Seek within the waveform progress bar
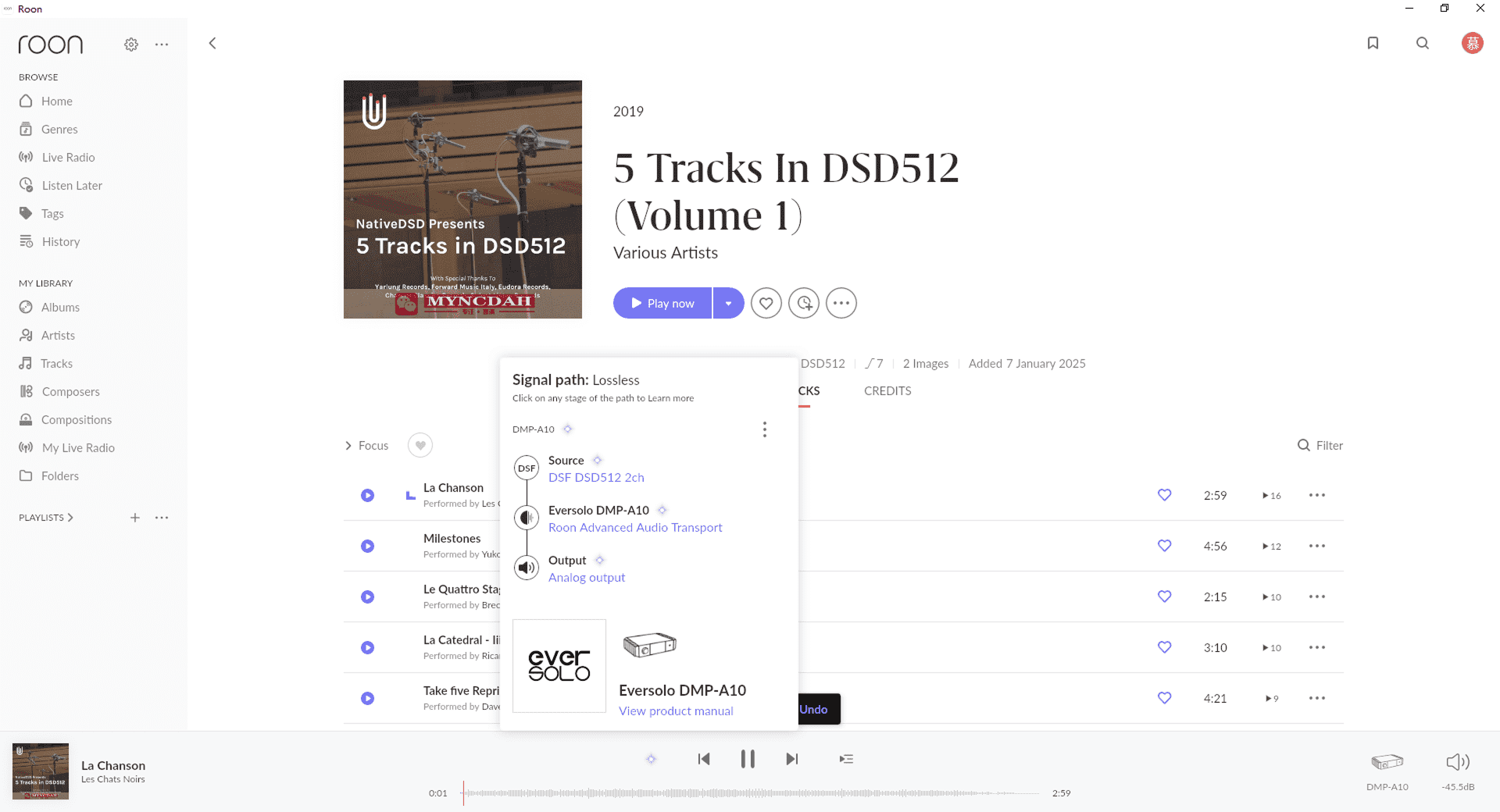This screenshot has width=1500, height=812. point(750,793)
